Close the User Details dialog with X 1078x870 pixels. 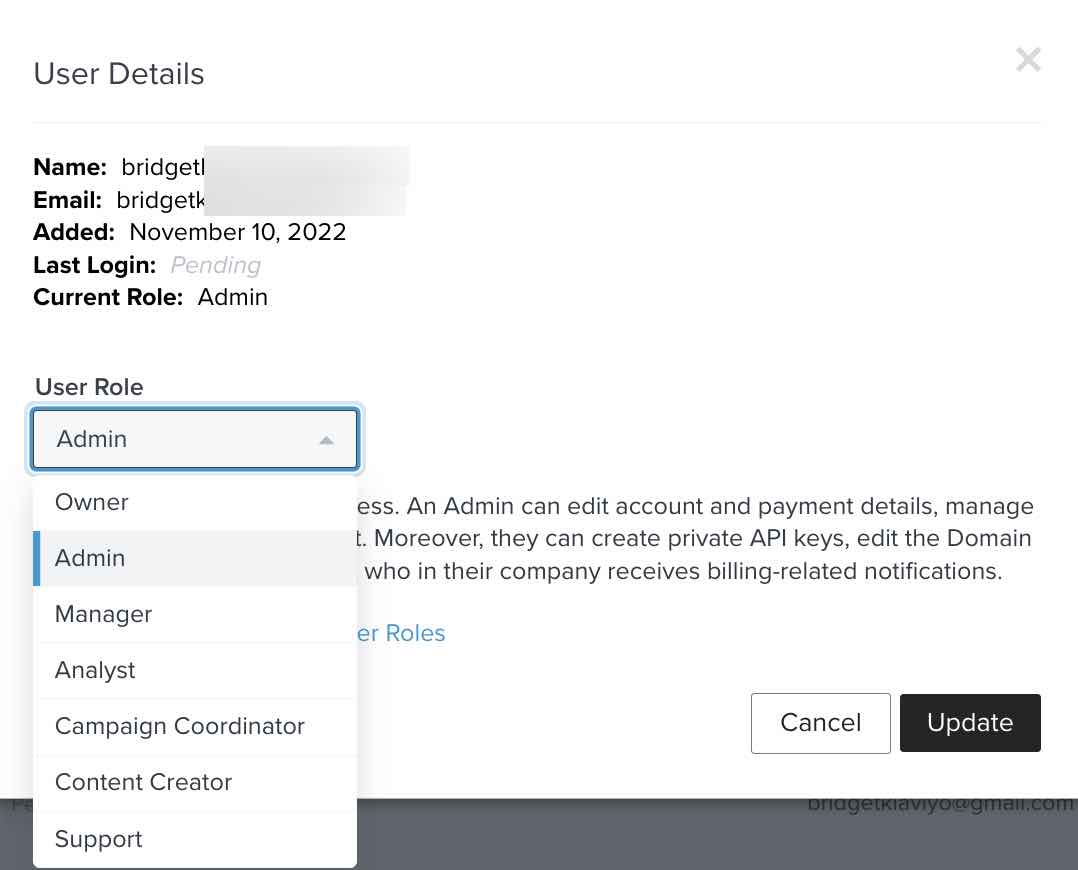point(1028,60)
